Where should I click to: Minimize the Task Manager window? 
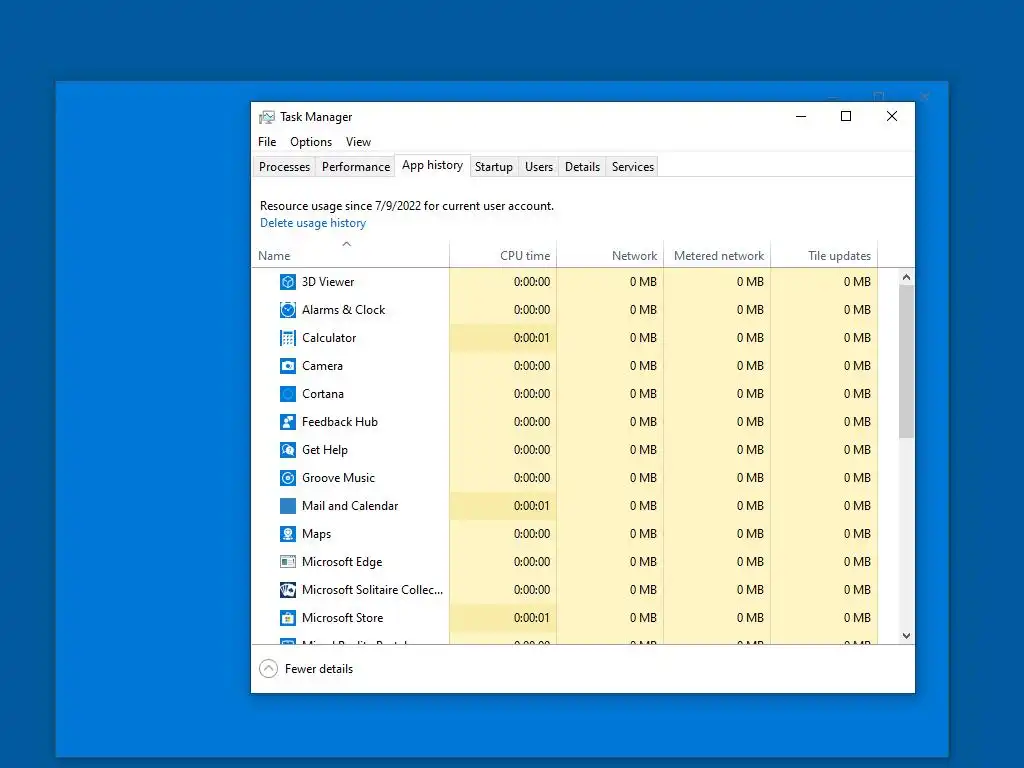[801, 116]
